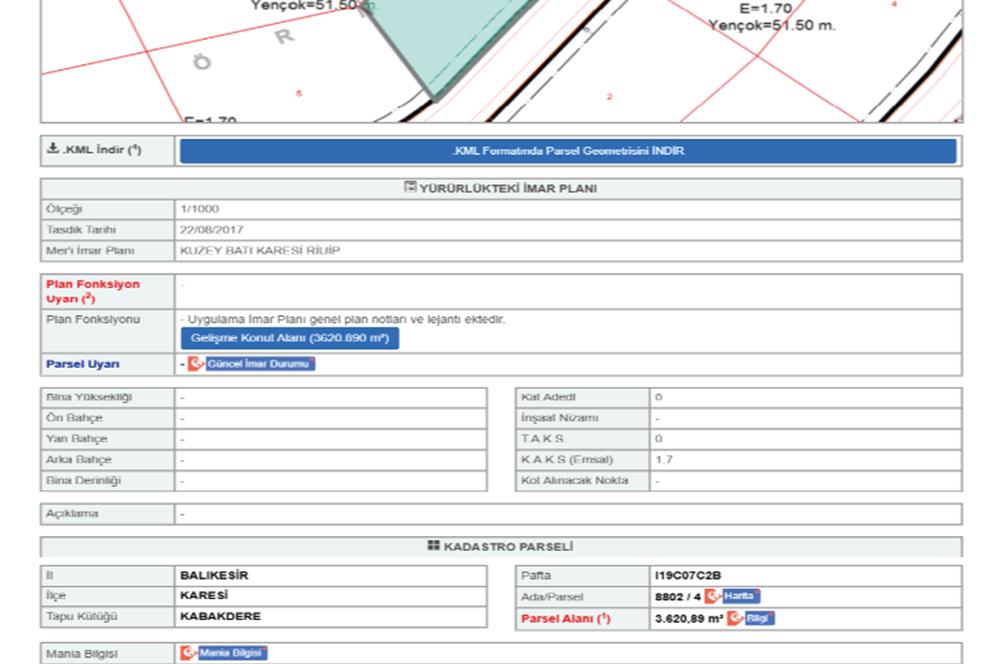The height and width of the screenshot is (664, 1000).
Task: Open the Güncel İmar Durumu link
Action: click(x=260, y=364)
